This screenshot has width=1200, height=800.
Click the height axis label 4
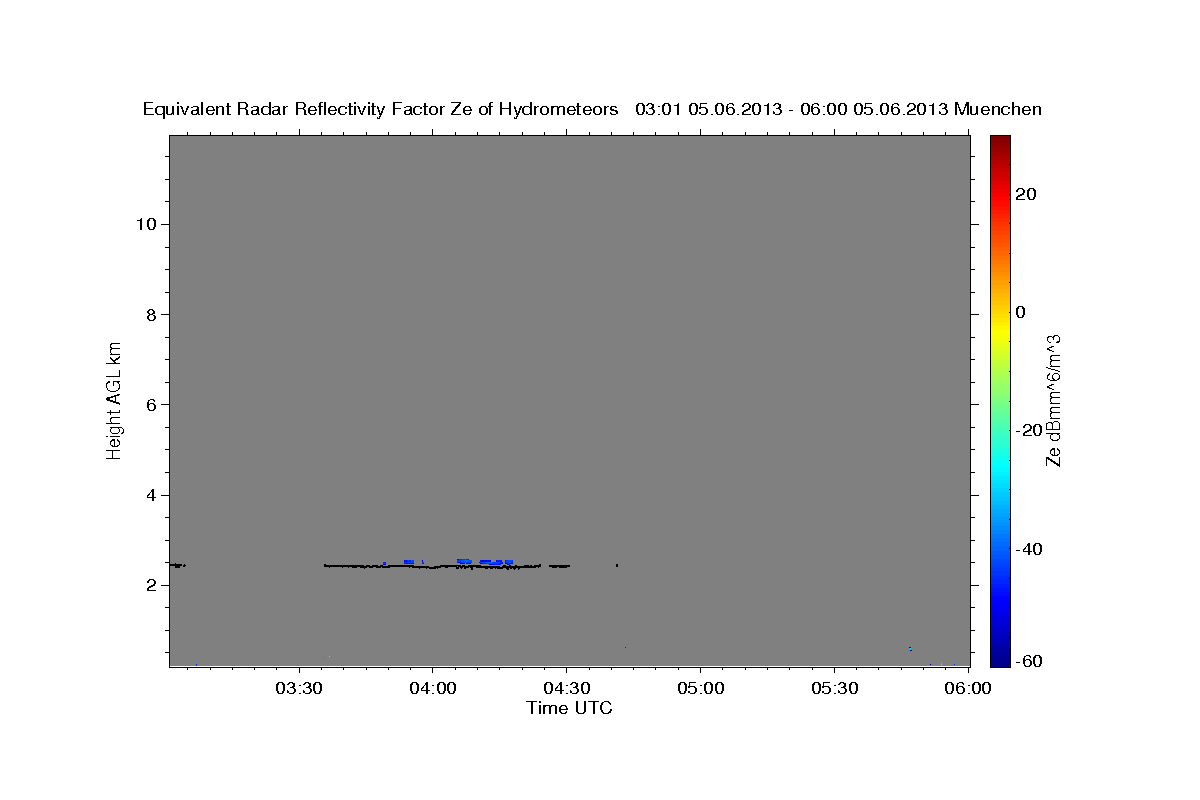149,496
